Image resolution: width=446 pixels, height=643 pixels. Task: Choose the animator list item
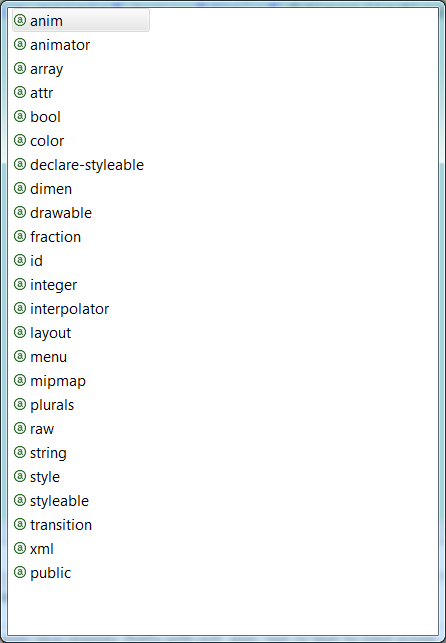(x=60, y=45)
